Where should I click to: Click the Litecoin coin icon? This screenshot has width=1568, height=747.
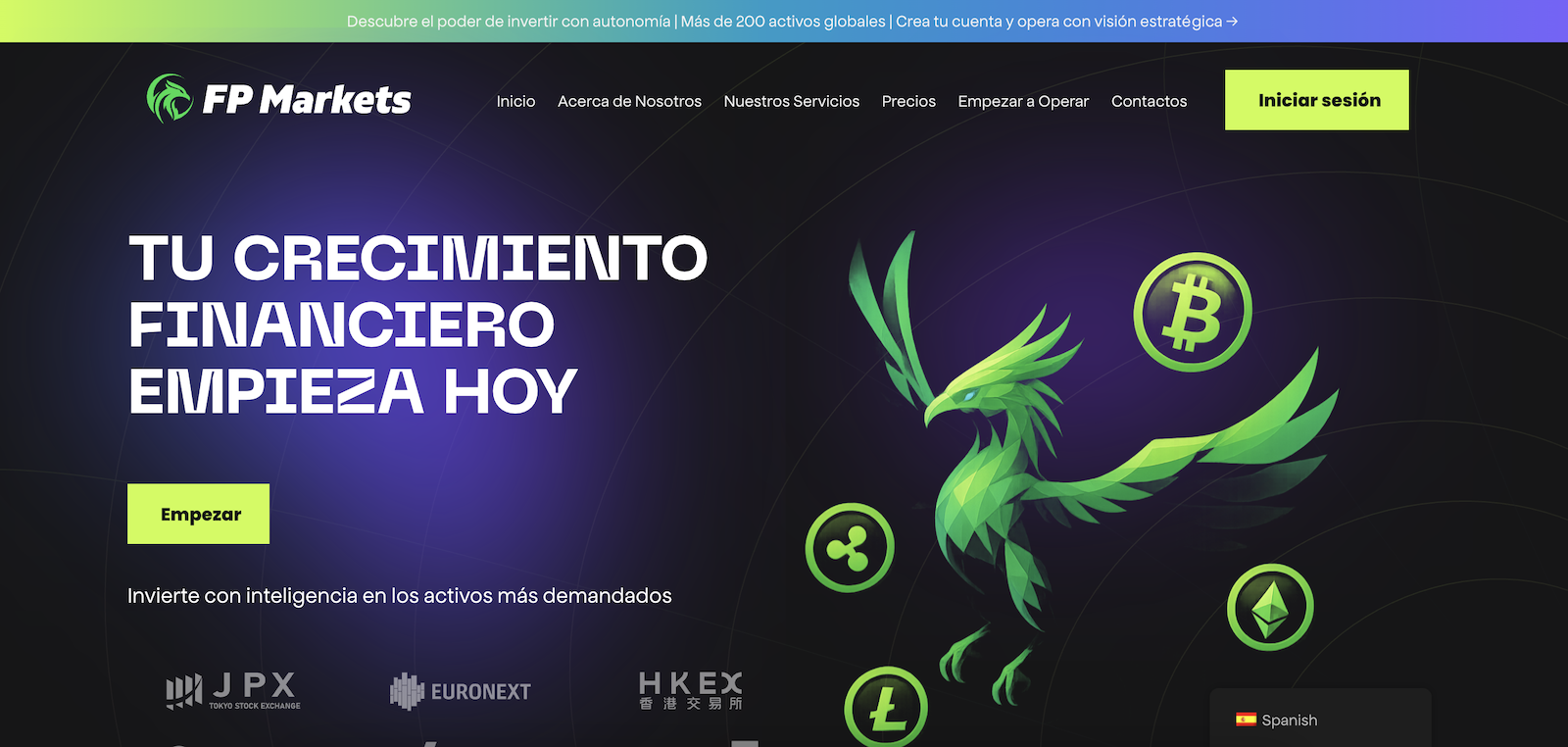point(886,708)
